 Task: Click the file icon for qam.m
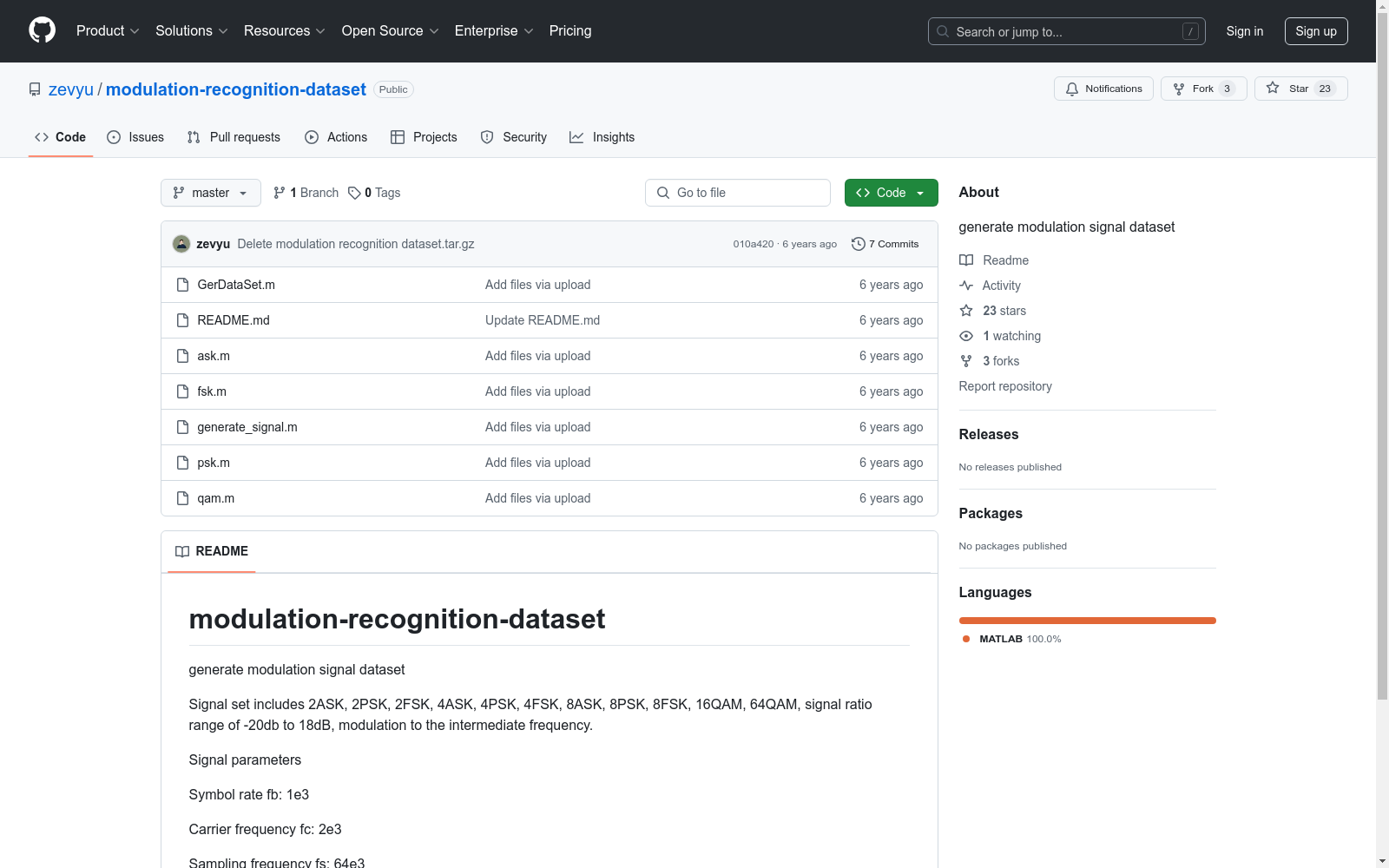[182, 498]
